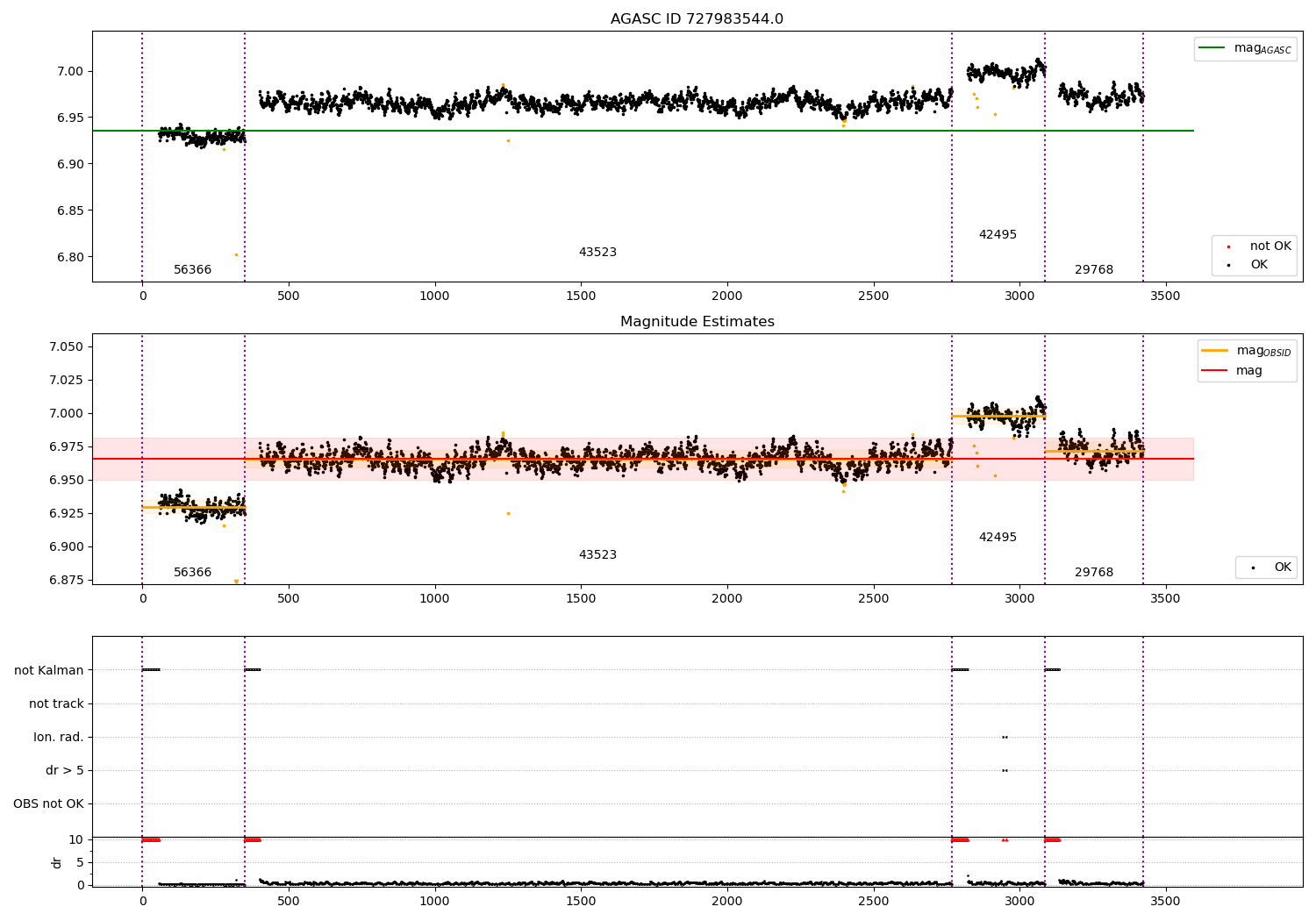The height and width of the screenshot is (921, 1316).
Task: Click obsid label 43523 in Magnitude Estimates plot
Action: coord(597,555)
